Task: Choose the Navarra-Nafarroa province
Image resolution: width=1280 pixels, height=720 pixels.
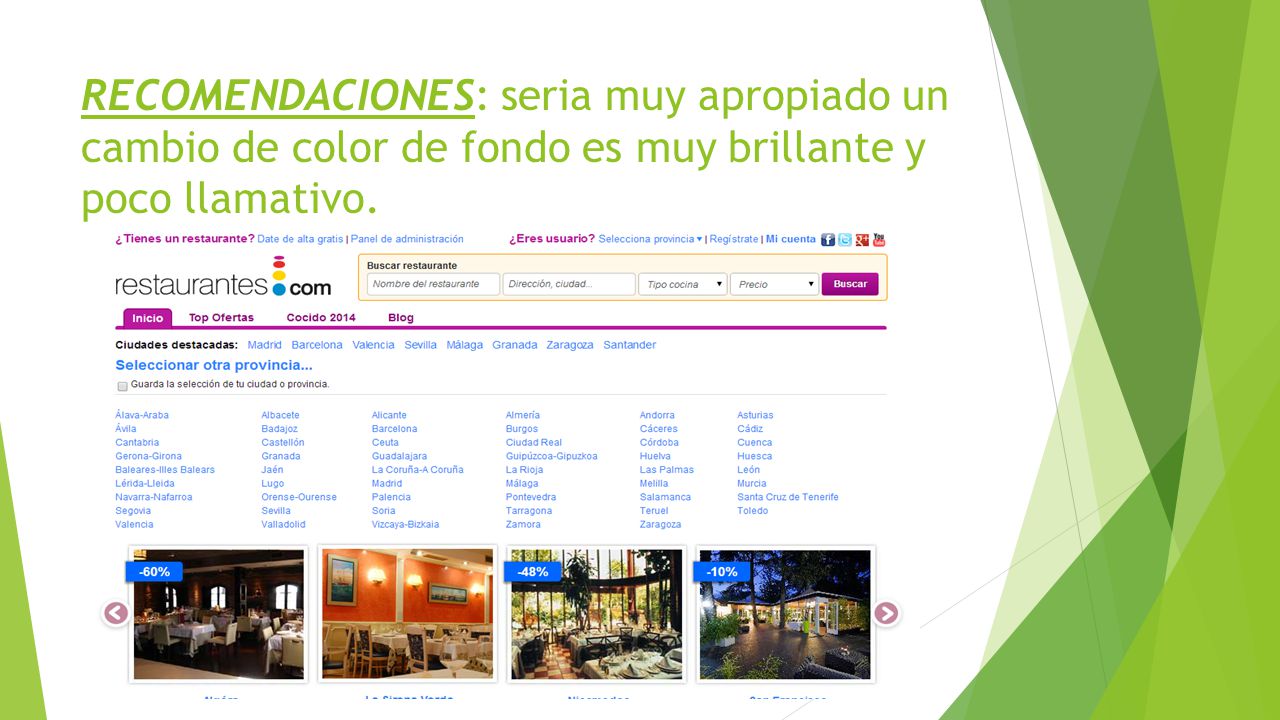Action: point(154,497)
